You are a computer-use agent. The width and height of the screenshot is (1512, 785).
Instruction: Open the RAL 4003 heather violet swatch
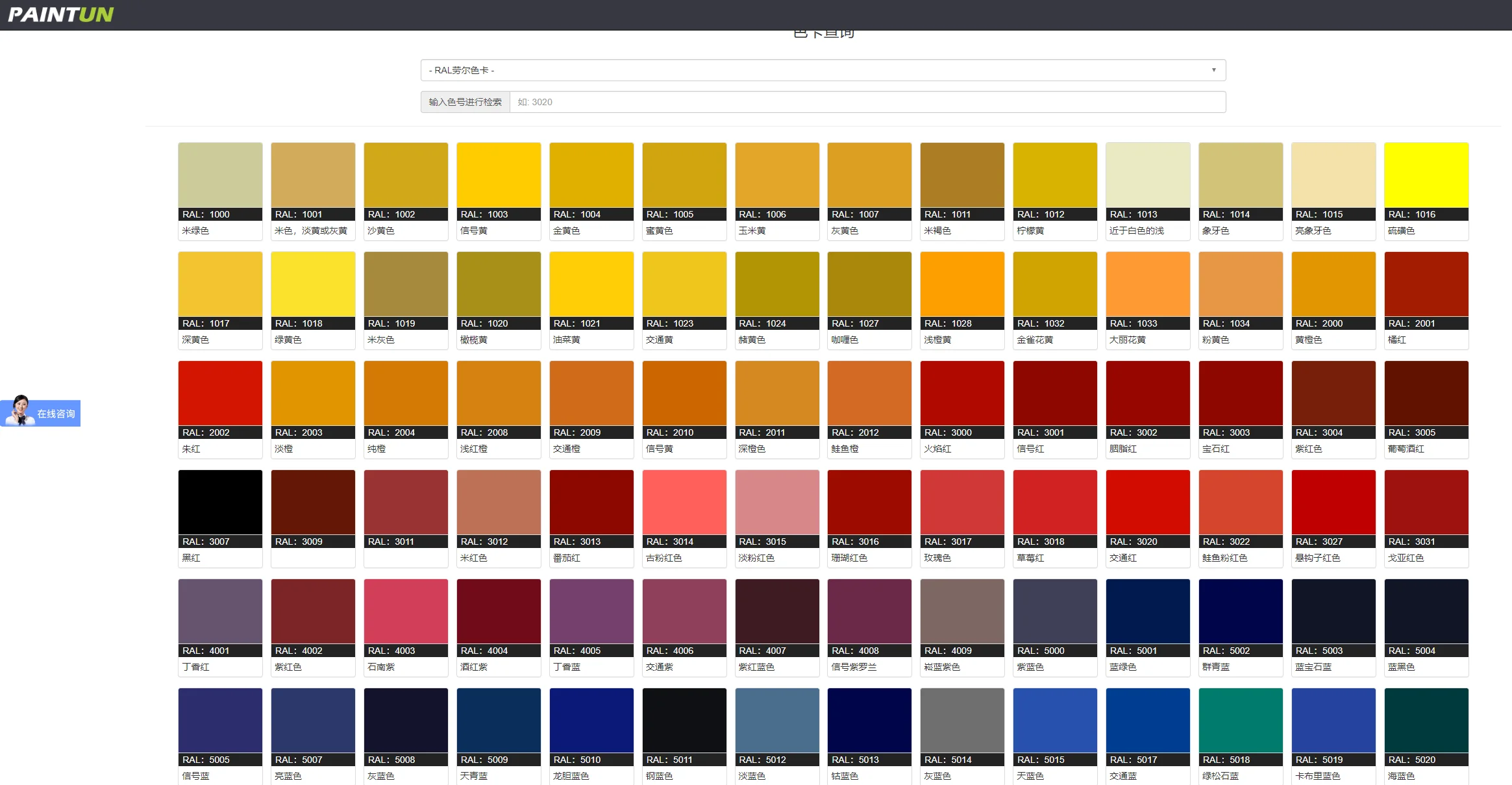tap(406, 612)
